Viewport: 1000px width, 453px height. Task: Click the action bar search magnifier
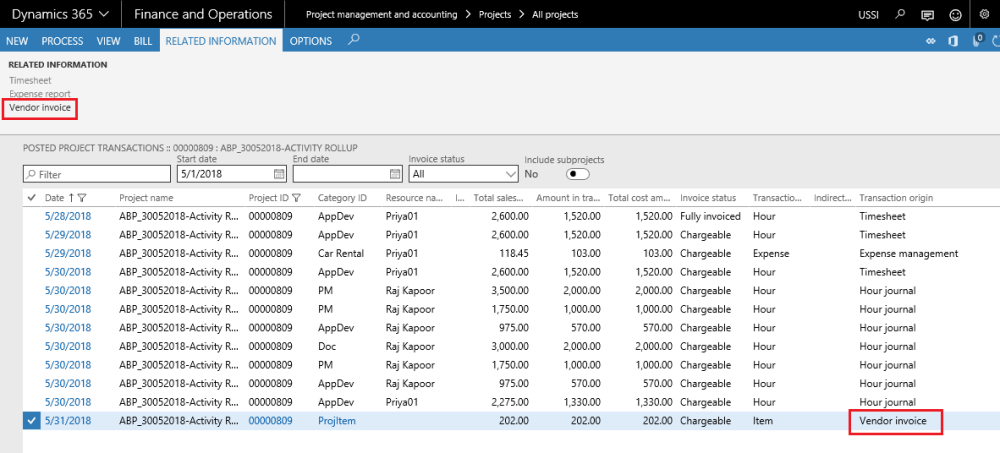tap(353, 41)
